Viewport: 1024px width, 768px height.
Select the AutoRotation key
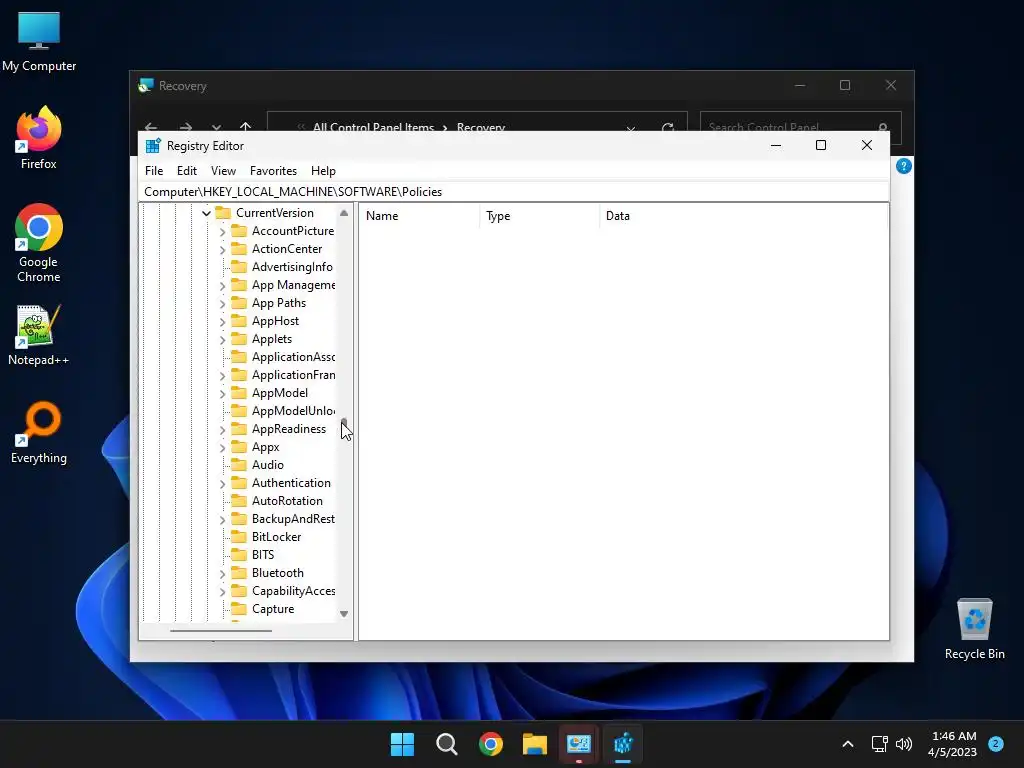[287, 500]
